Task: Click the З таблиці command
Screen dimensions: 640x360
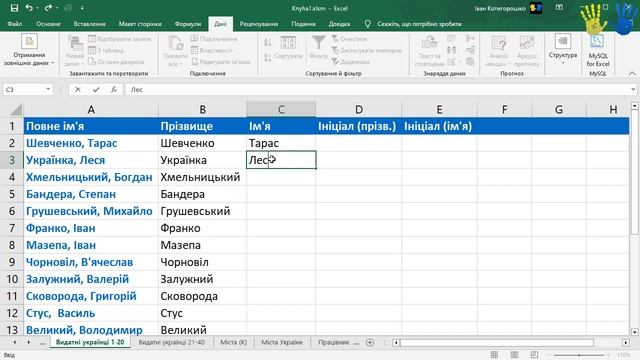Action: click(x=106, y=50)
